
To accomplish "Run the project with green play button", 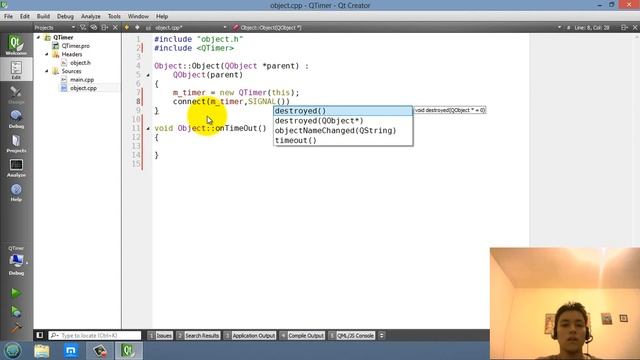I will (16, 293).
